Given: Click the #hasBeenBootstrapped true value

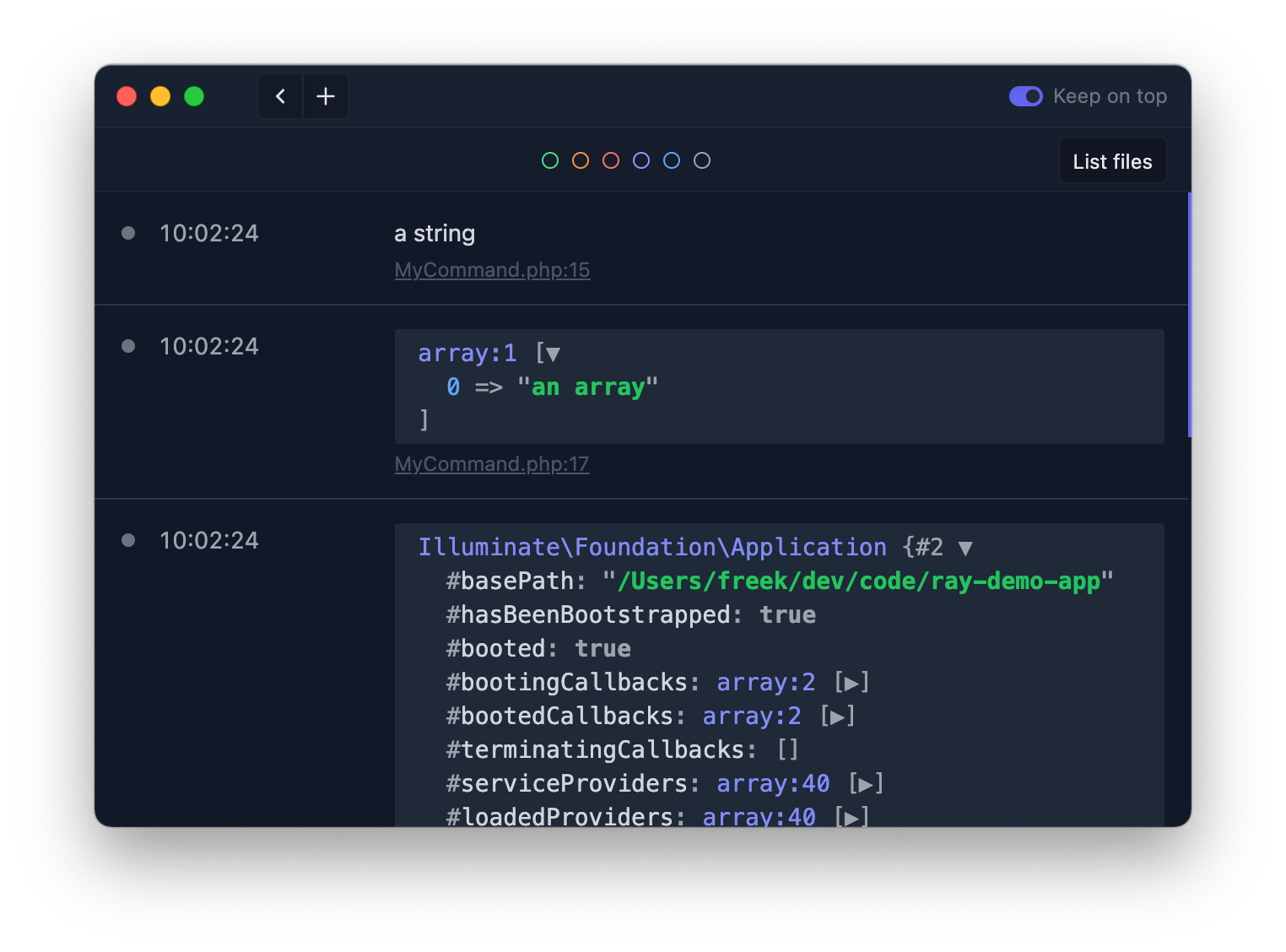Looking at the screenshot, I should pos(788,614).
